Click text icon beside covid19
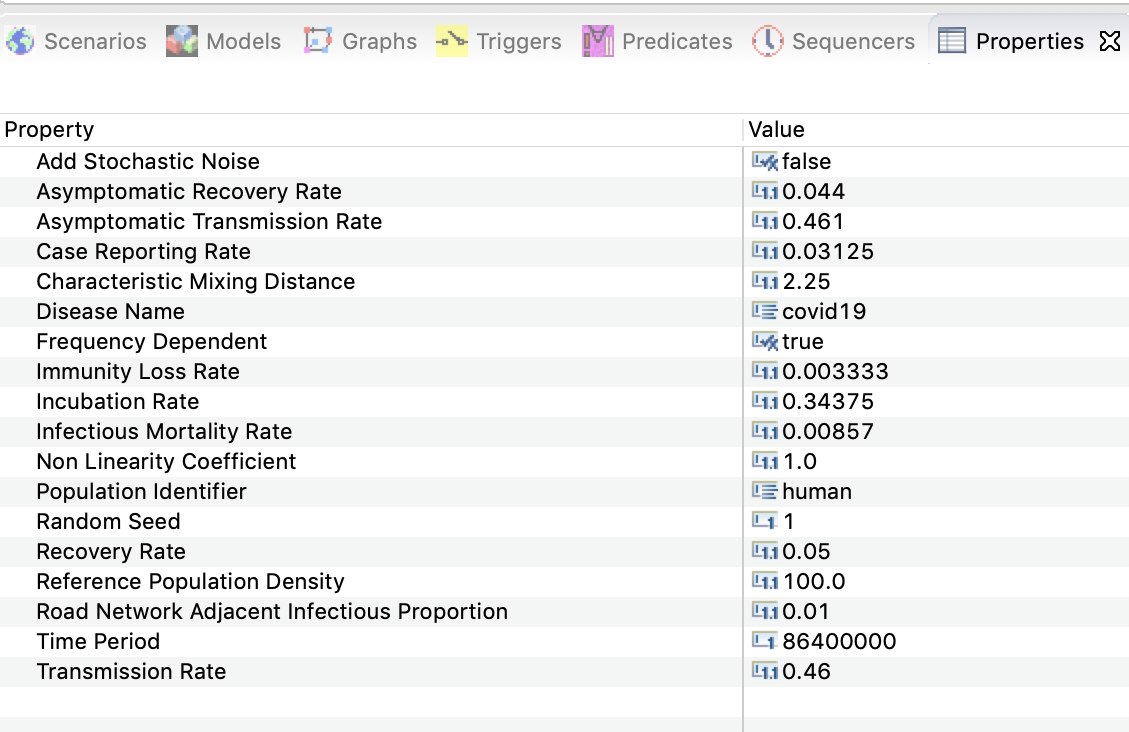 [x=765, y=312]
